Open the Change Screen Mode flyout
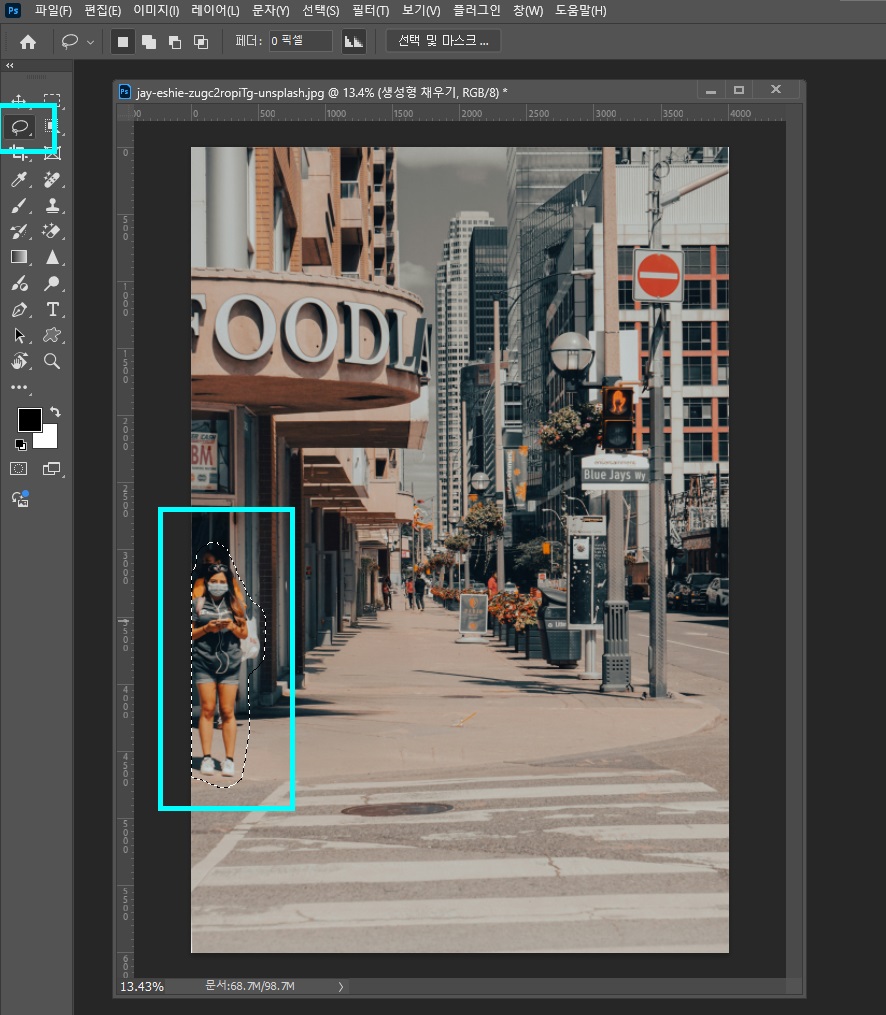886x1015 pixels. (x=52, y=469)
